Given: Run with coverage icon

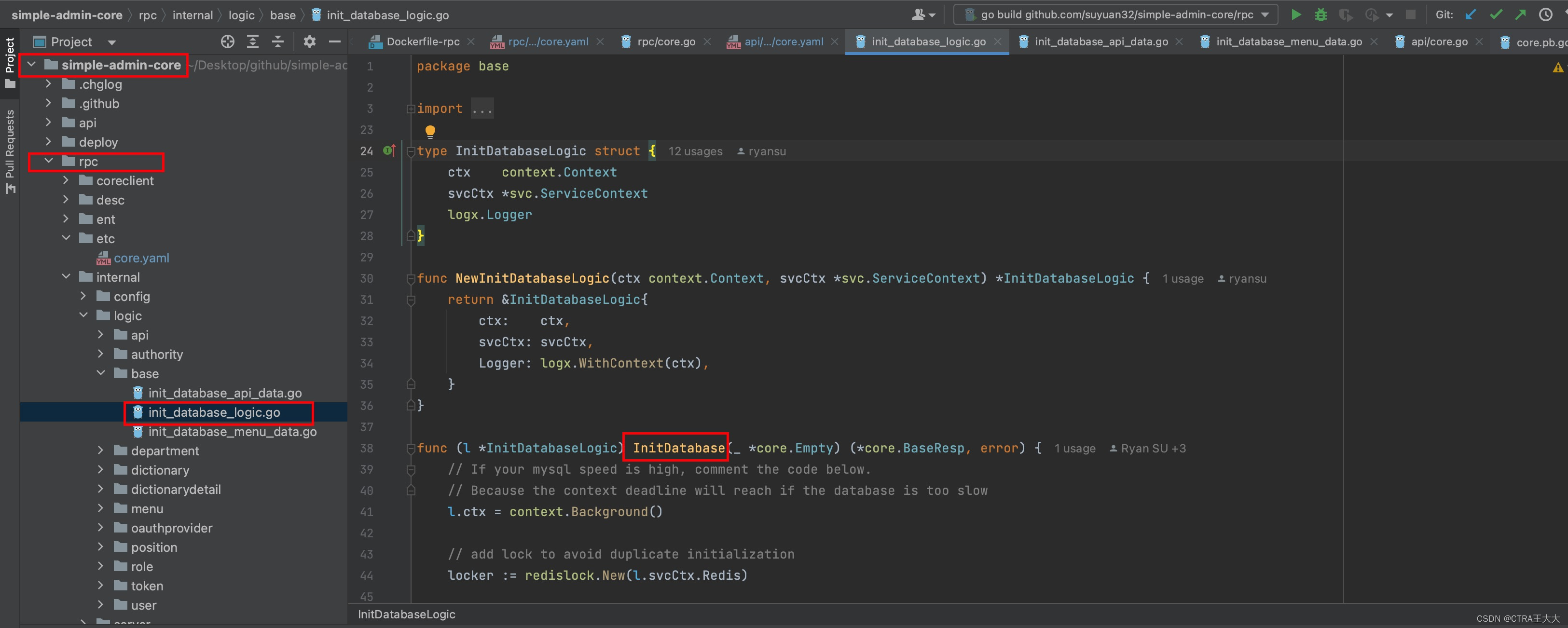Looking at the screenshot, I should (1346, 14).
